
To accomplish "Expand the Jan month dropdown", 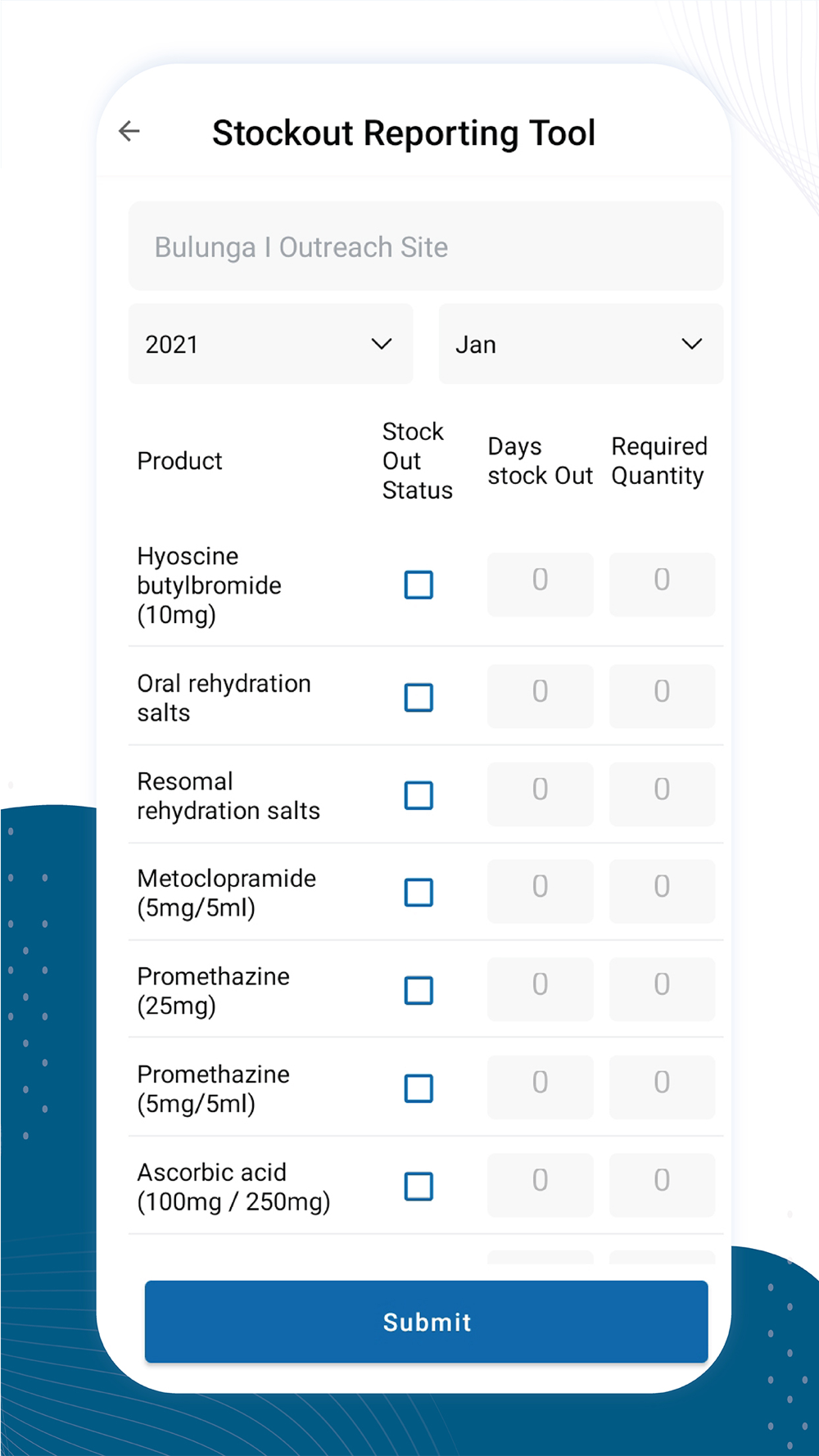I will coord(581,344).
